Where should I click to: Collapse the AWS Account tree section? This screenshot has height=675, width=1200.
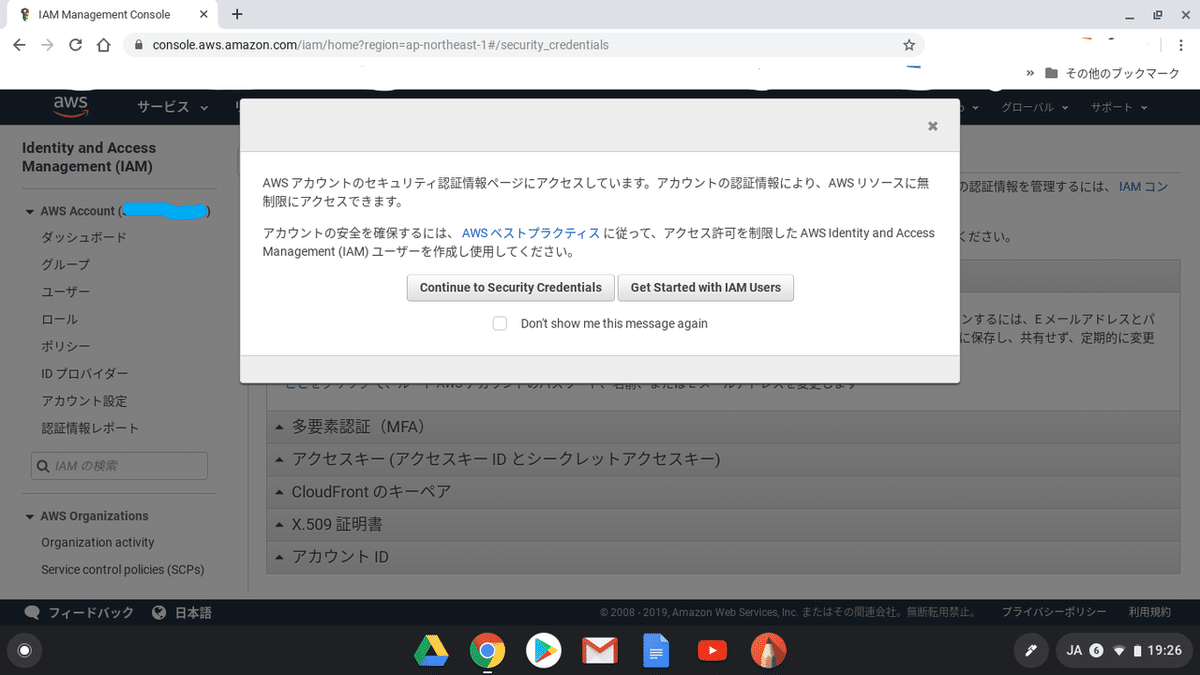pos(30,211)
